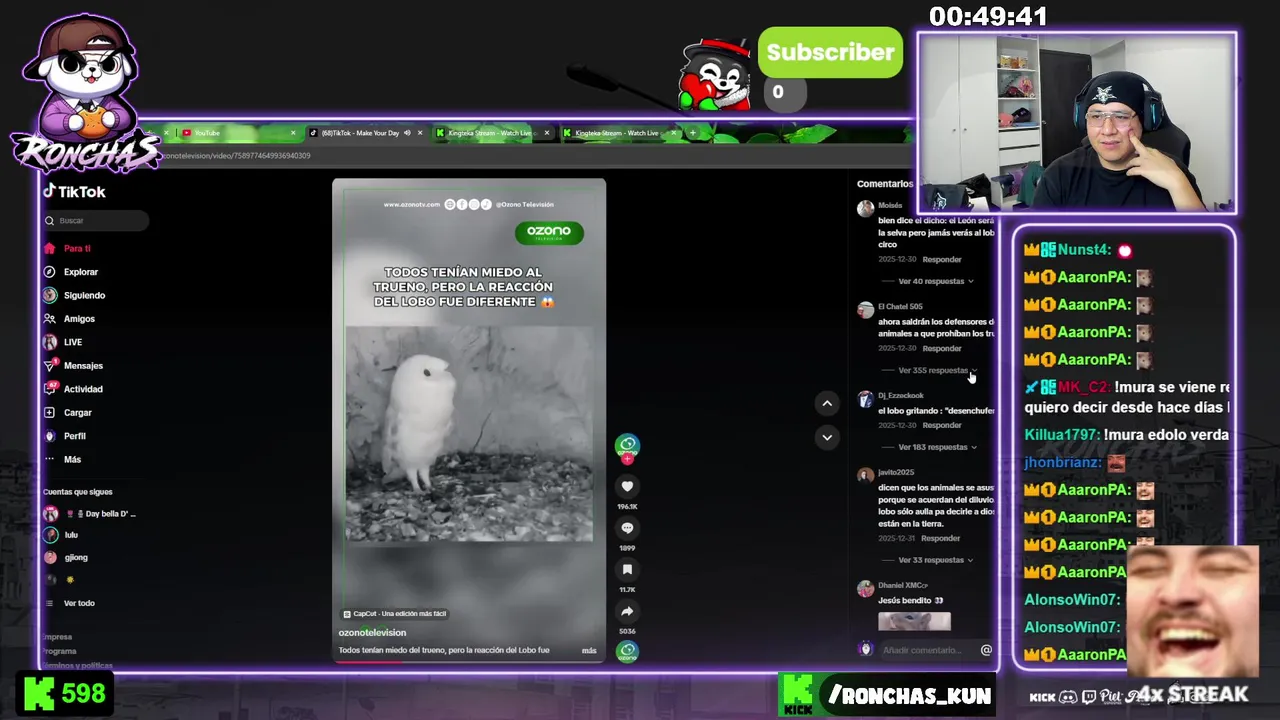Open a new browser tab
This screenshot has height=720, width=1280.
pyautogui.click(x=693, y=133)
